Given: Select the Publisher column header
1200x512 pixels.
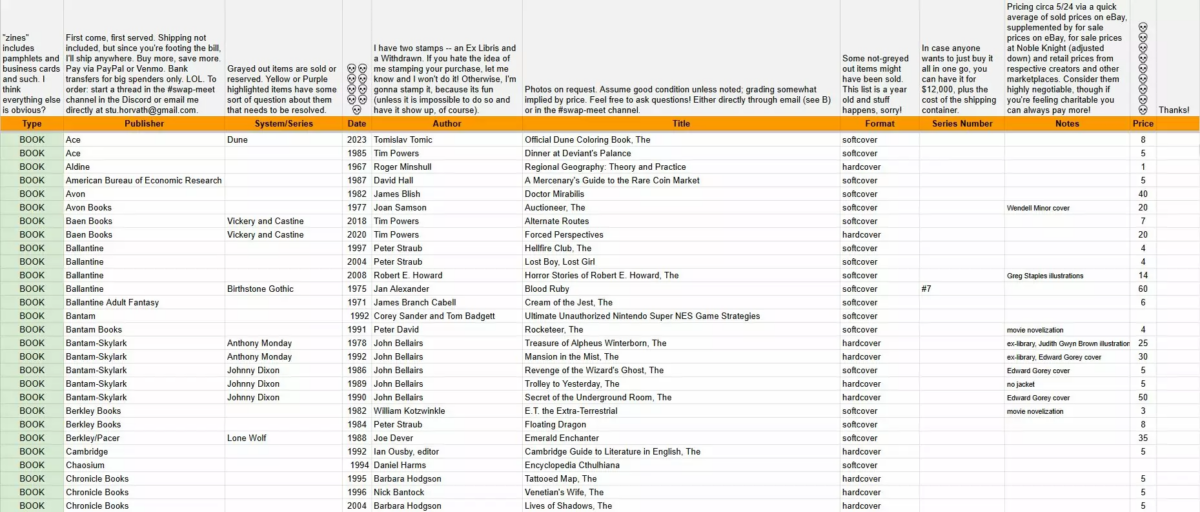Looking at the screenshot, I should click(x=144, y=124).
